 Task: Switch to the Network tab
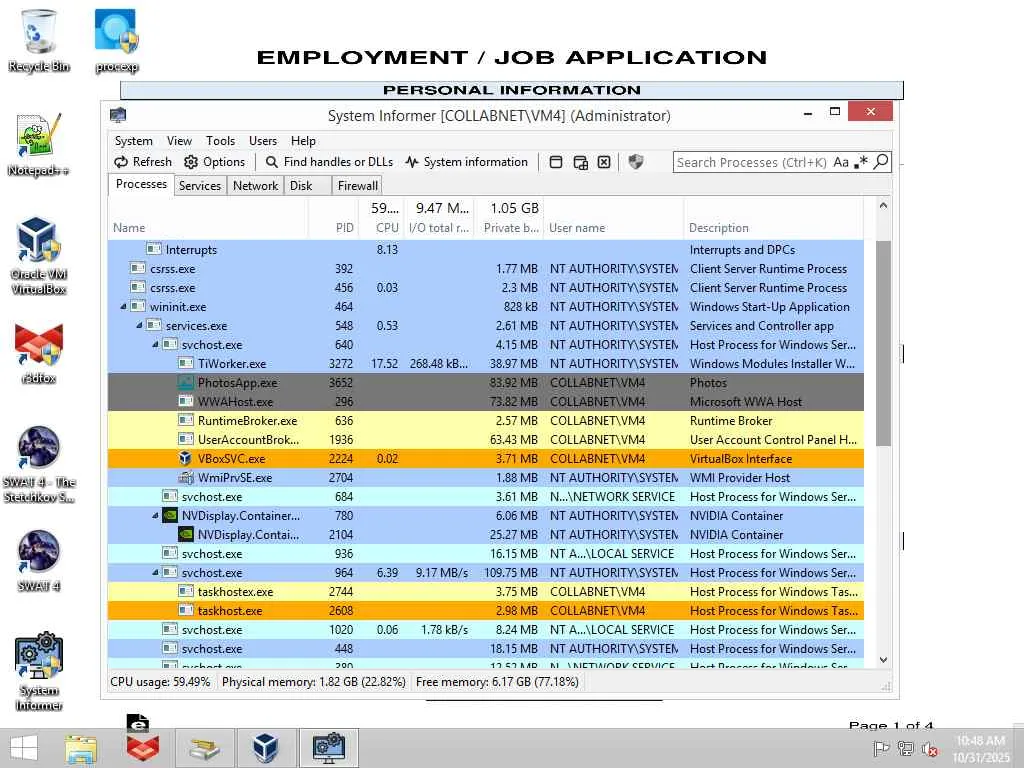pos(255,185)
